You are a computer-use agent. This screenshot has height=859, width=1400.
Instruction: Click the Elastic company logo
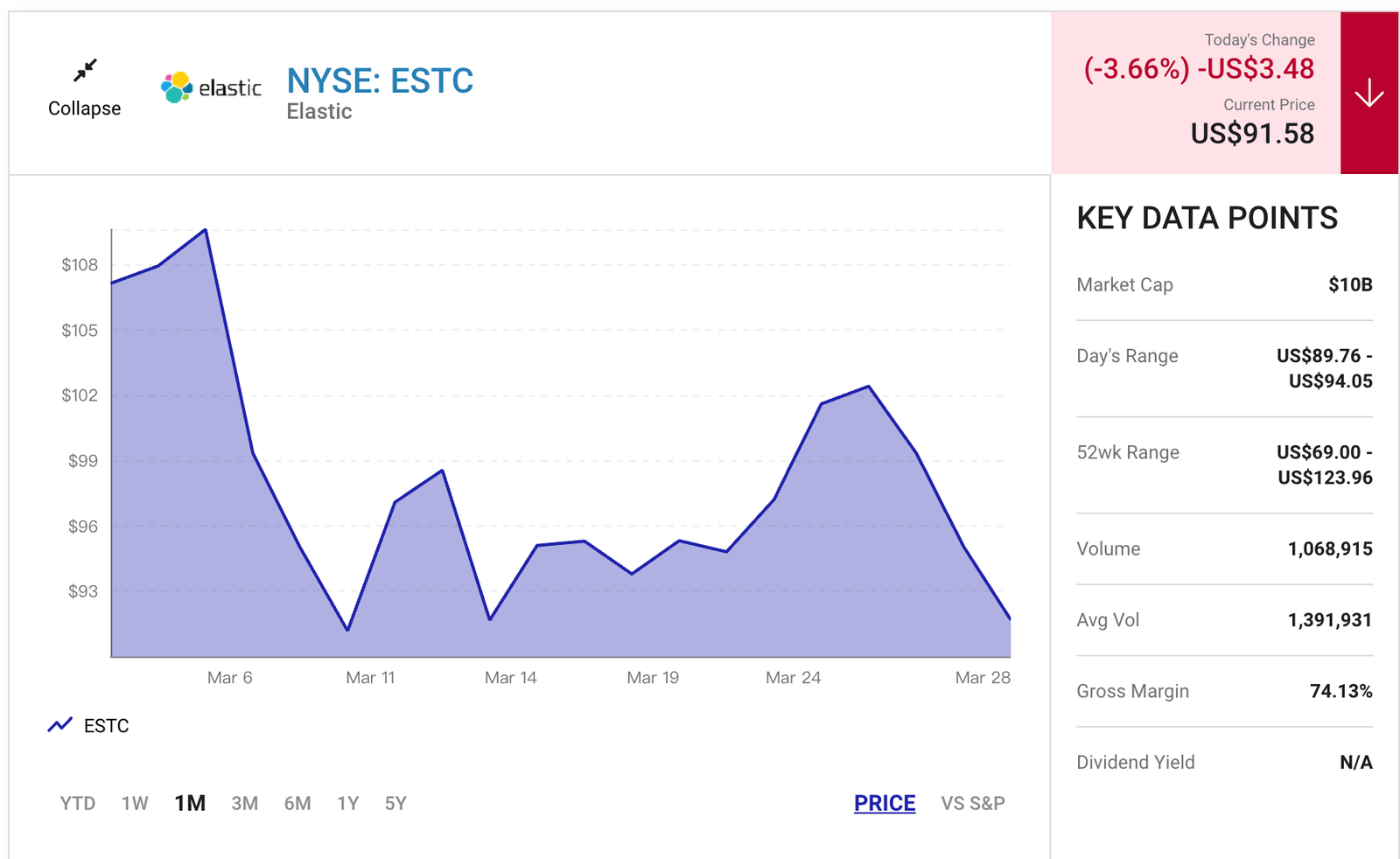pos(211,87)
